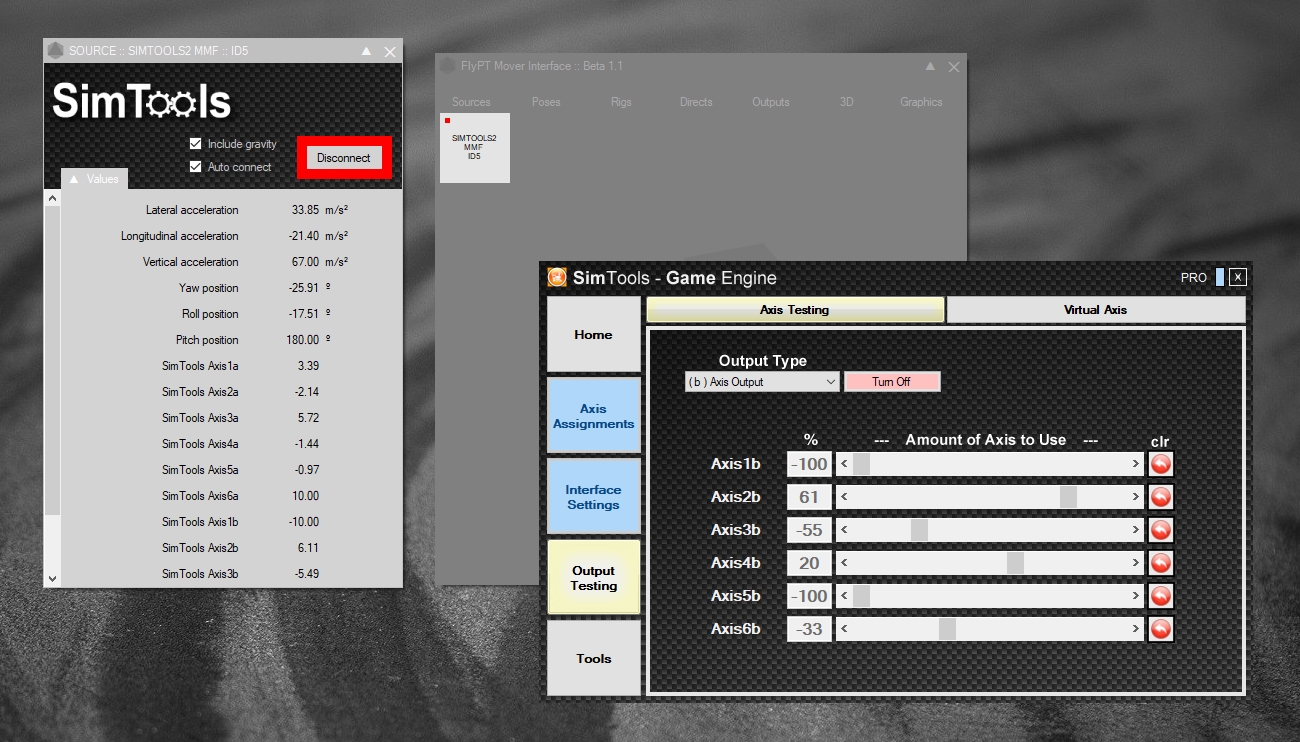
Task: Open the Graphics tab in FlyPT Mover
Action: tap(921, 102)
